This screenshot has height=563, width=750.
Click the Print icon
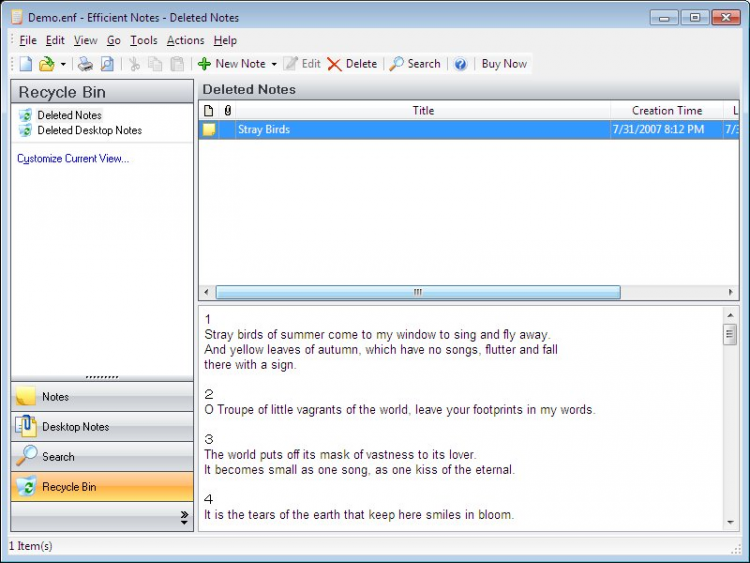tap(86, 64)
